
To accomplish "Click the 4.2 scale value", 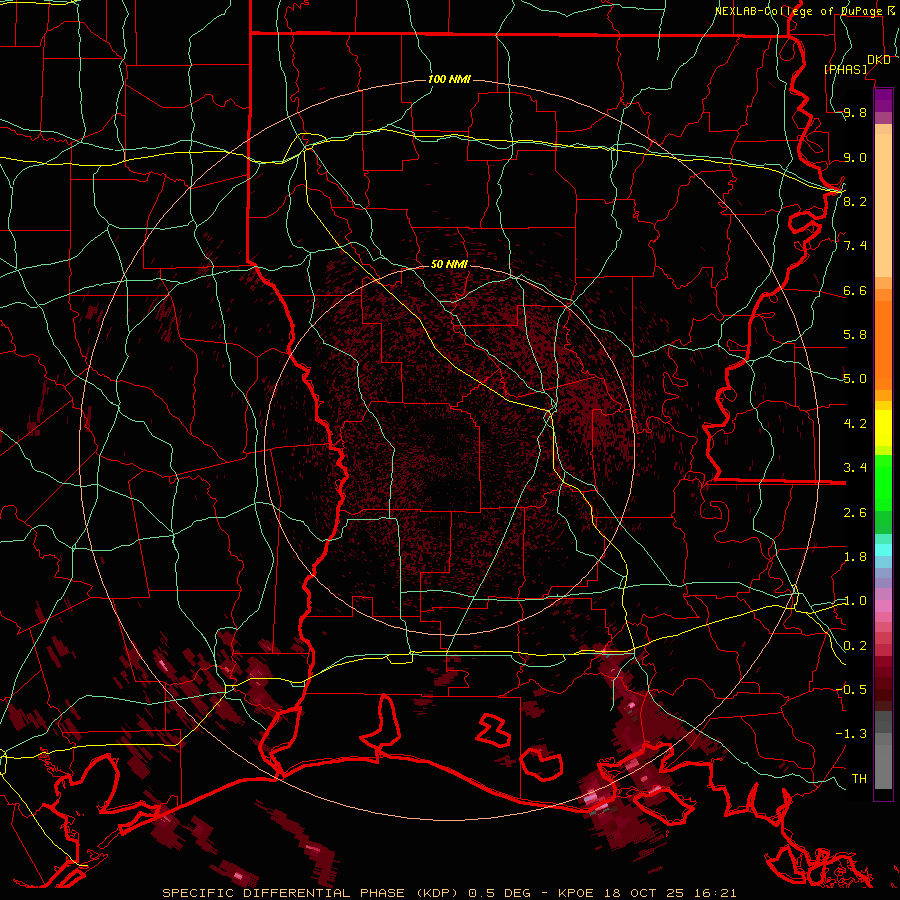I will coord(855,424).
